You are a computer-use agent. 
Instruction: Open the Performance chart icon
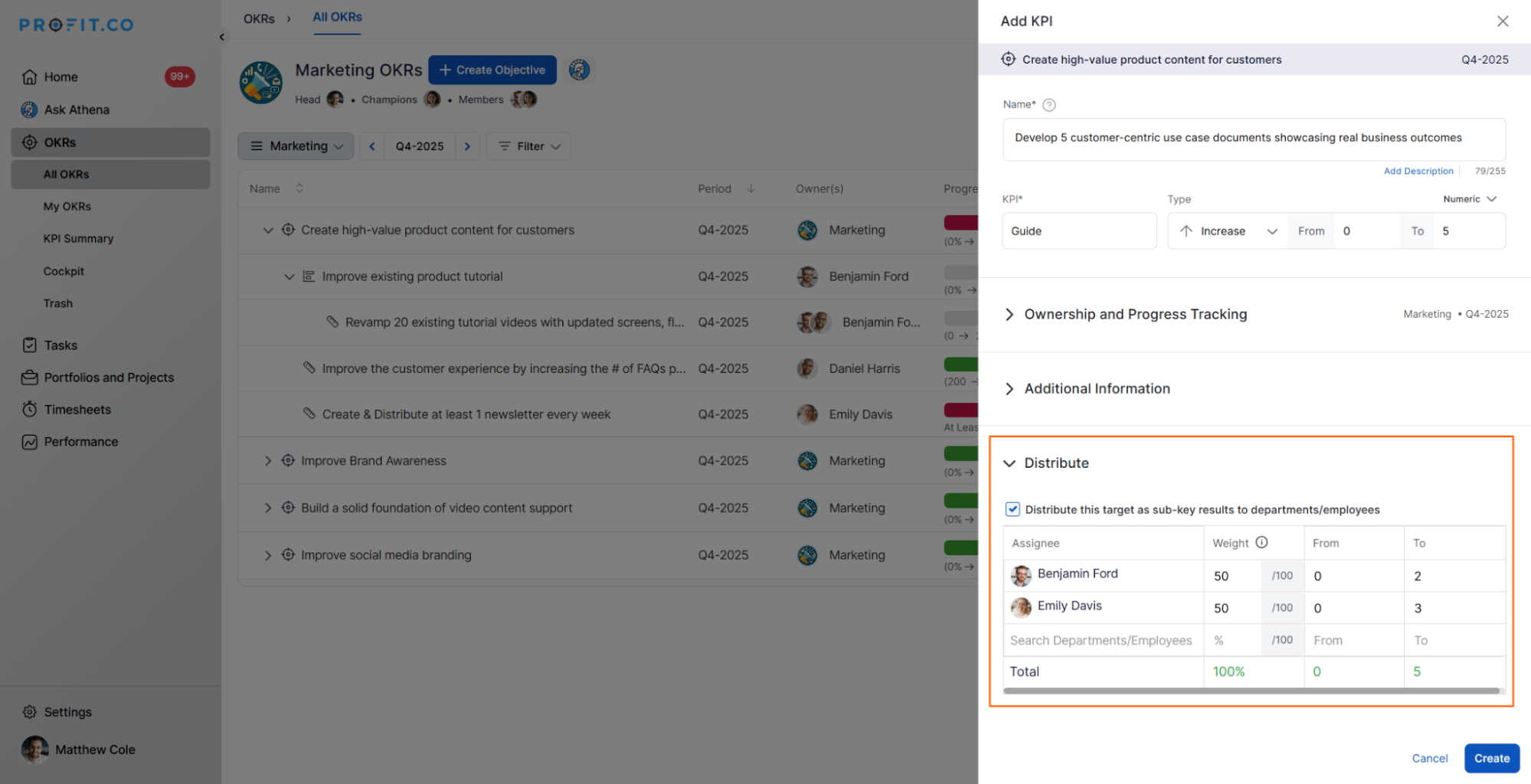(x=30, y=442)
